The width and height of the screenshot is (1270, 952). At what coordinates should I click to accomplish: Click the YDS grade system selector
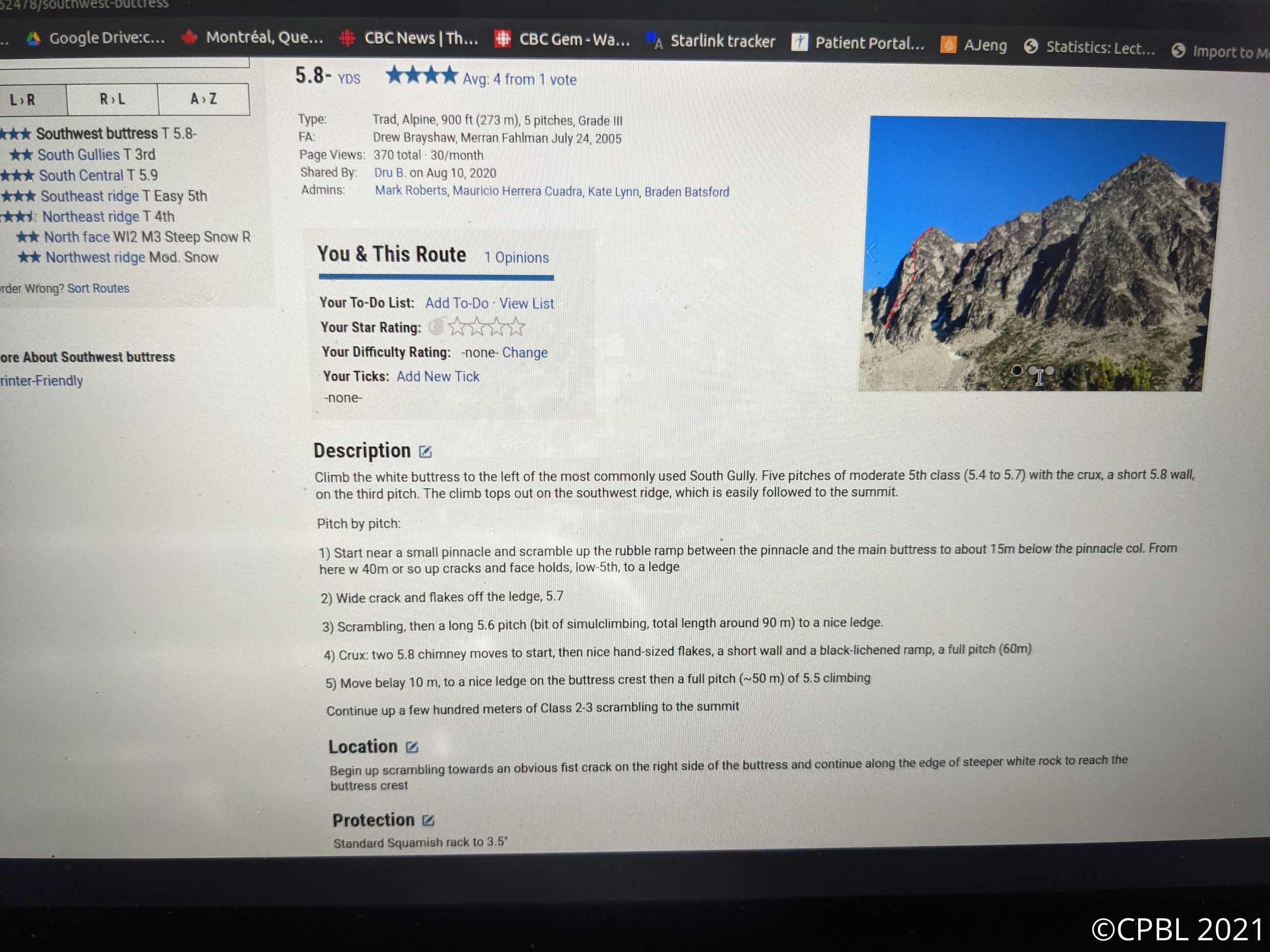click(x=348, y=79)
